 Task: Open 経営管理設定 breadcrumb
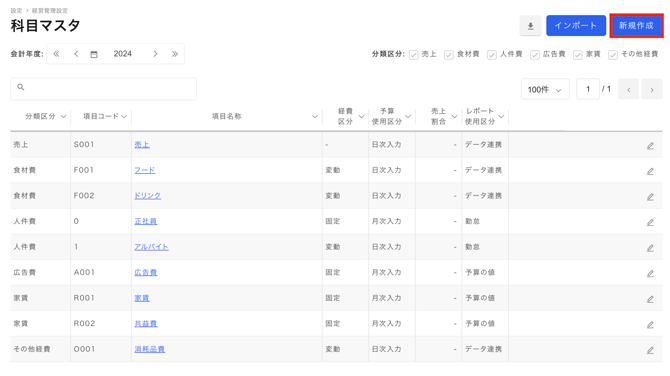tap(50, 10)
